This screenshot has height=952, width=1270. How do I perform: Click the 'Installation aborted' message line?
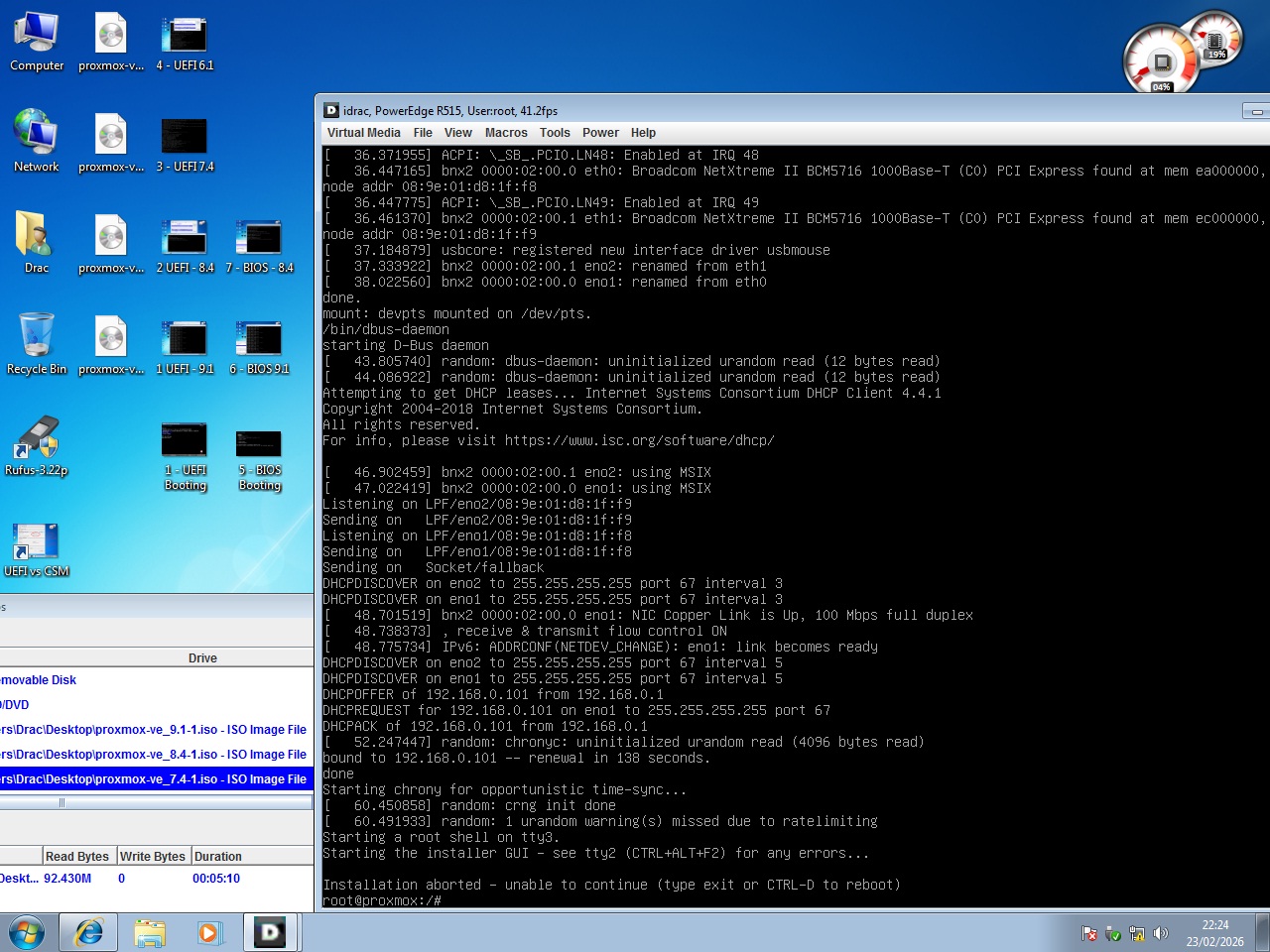tap(611, 885)
